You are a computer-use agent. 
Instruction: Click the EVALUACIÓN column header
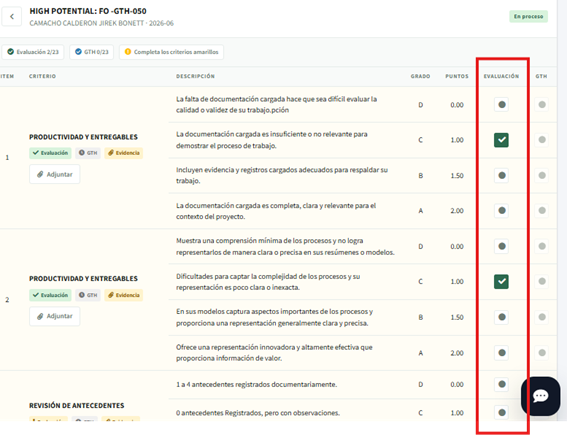pyautogui.click(x=501, y=76)
